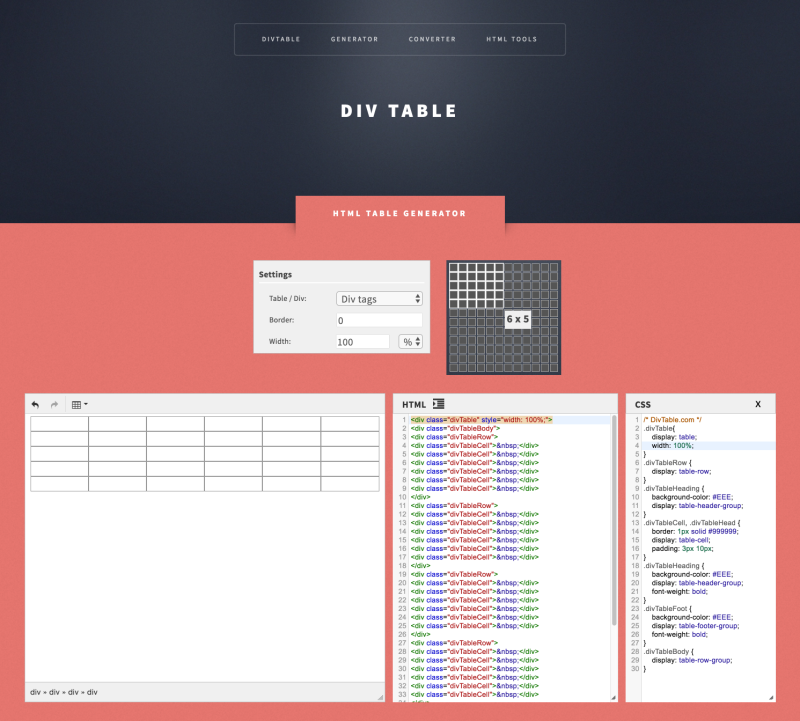
Task: Click the 6 x 5 size label in the grid picker
Action: 517,319
